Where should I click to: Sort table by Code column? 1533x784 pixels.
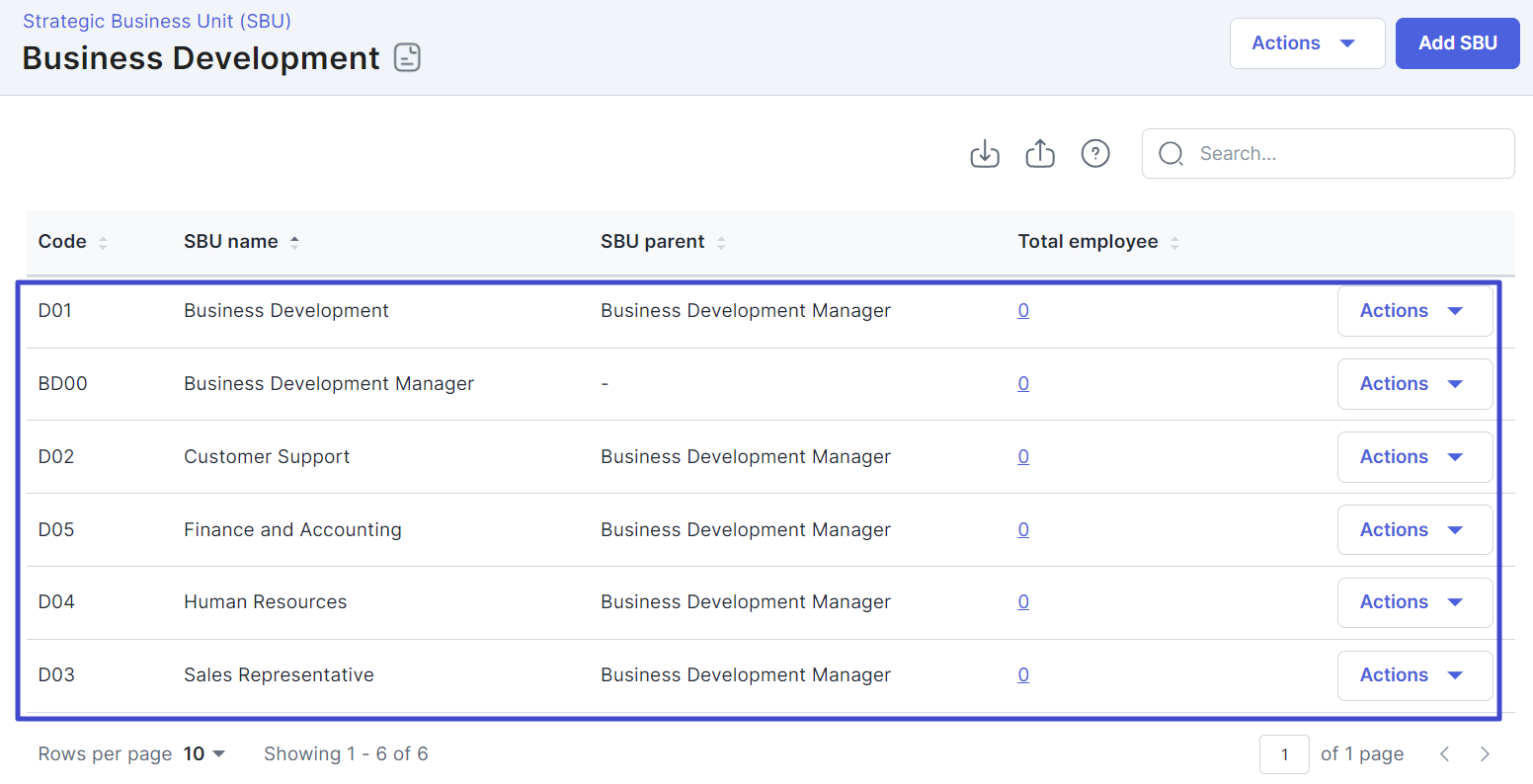pos(103,242)
